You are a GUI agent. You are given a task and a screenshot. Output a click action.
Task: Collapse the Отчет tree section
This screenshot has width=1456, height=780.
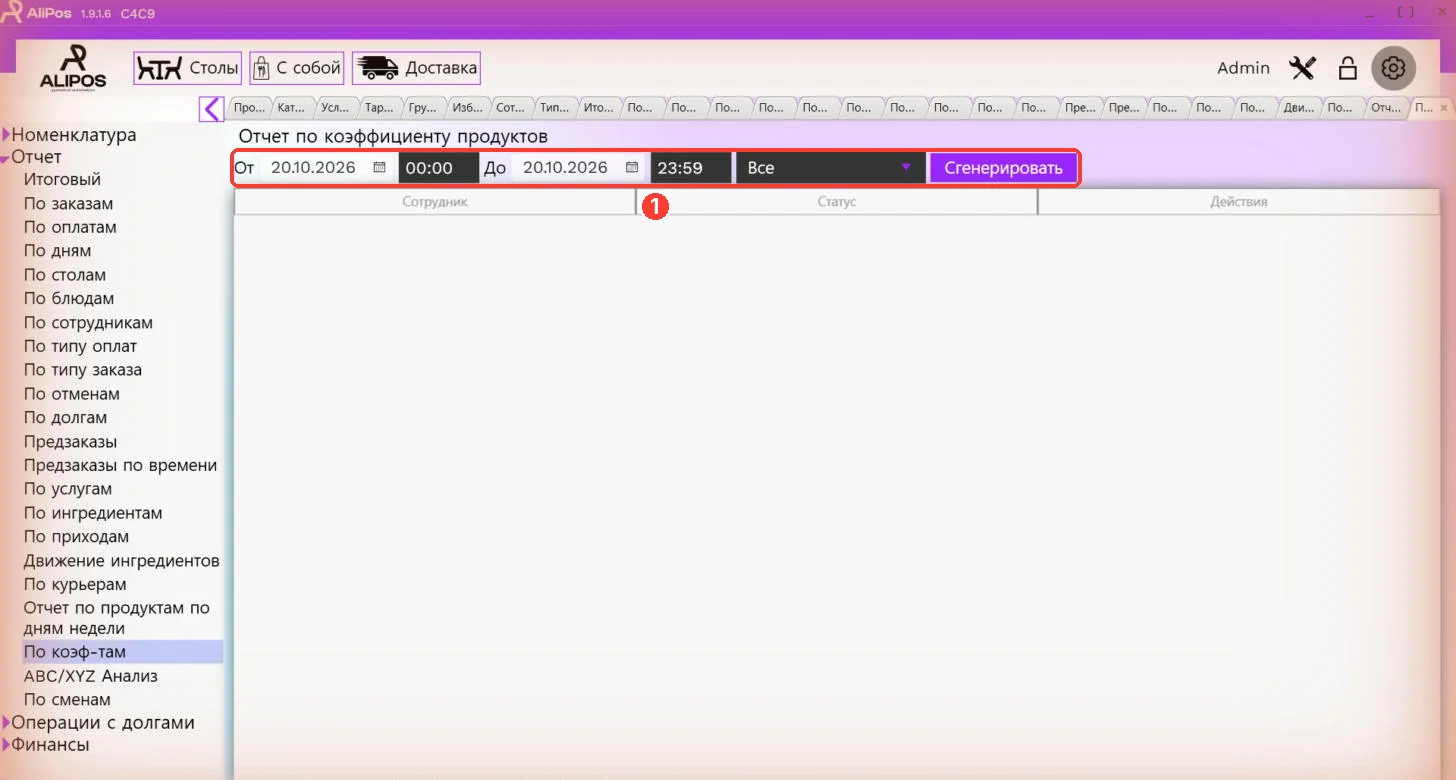click(6, 158)
